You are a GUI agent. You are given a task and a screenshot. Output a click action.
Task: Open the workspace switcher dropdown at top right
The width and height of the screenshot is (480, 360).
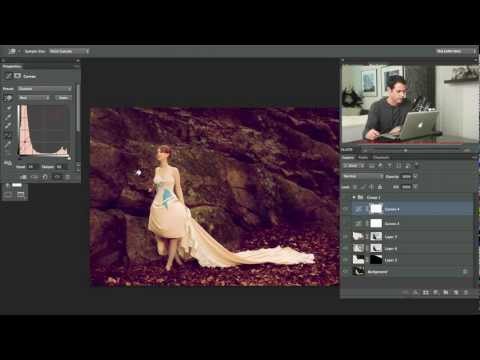pos(456,51)
